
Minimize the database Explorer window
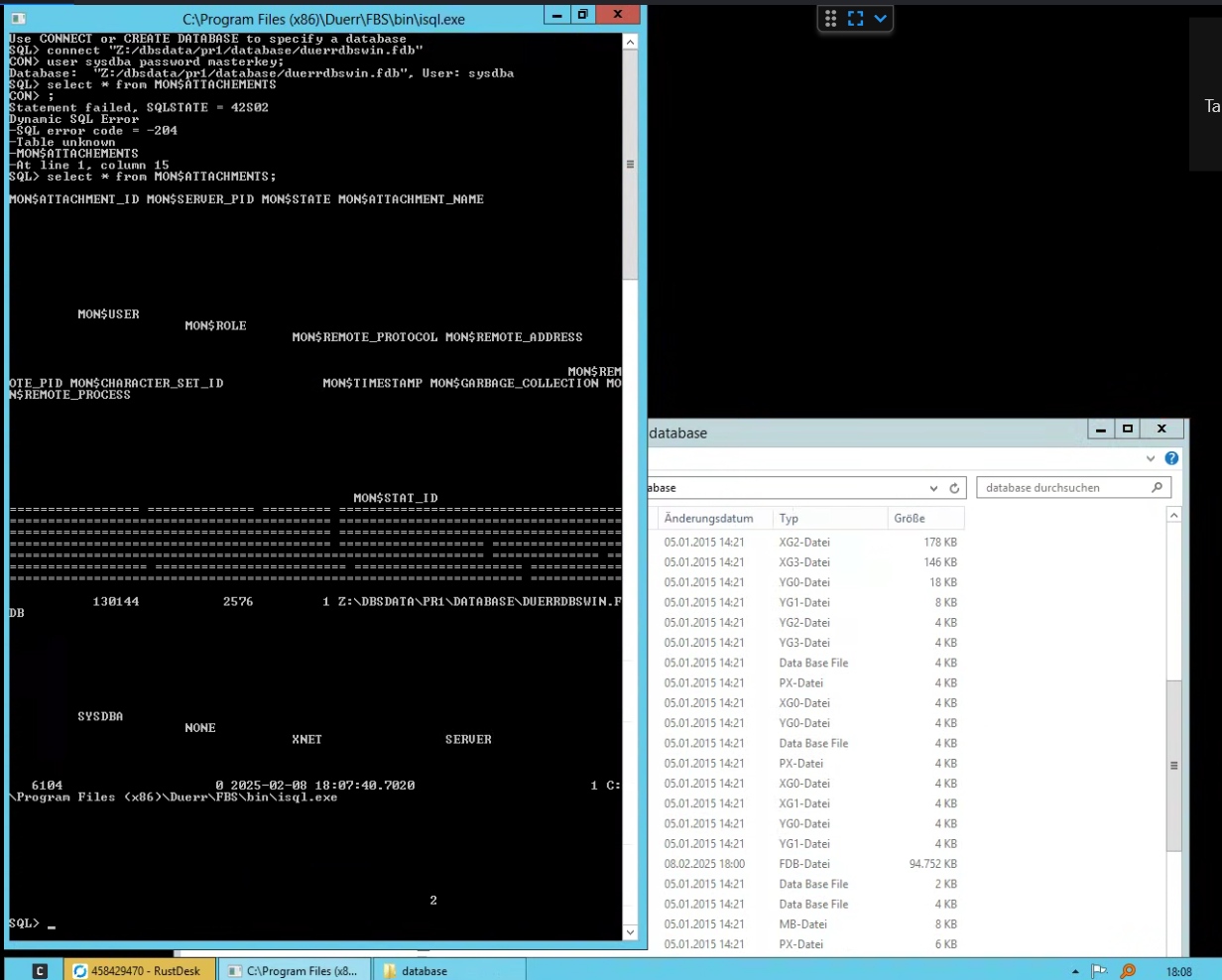tap(1100, 429)
